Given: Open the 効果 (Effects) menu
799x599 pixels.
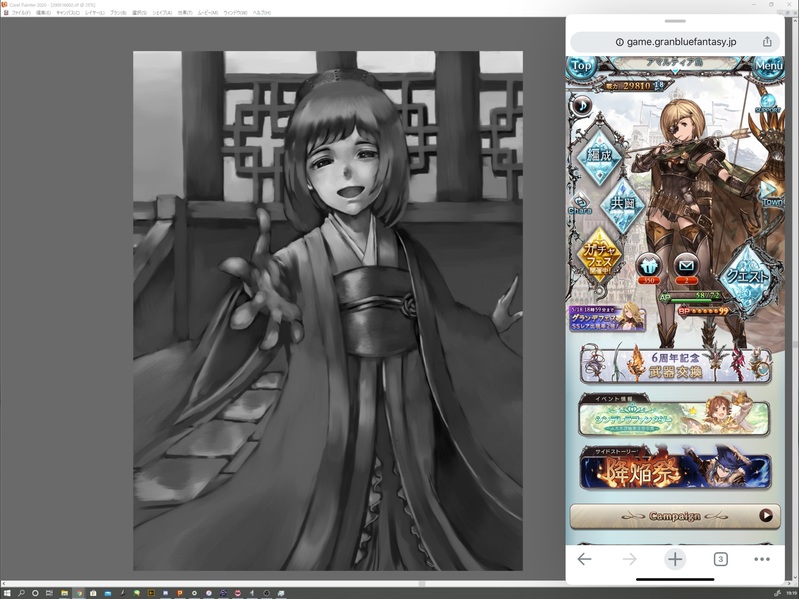Looking at the screenshot, I should 184,12.
